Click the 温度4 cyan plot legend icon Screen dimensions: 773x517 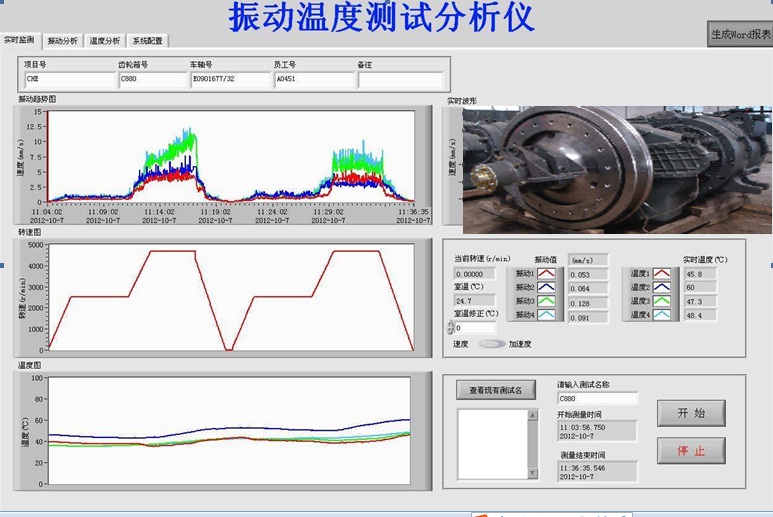pyautogui.click(x=662, y=315)
